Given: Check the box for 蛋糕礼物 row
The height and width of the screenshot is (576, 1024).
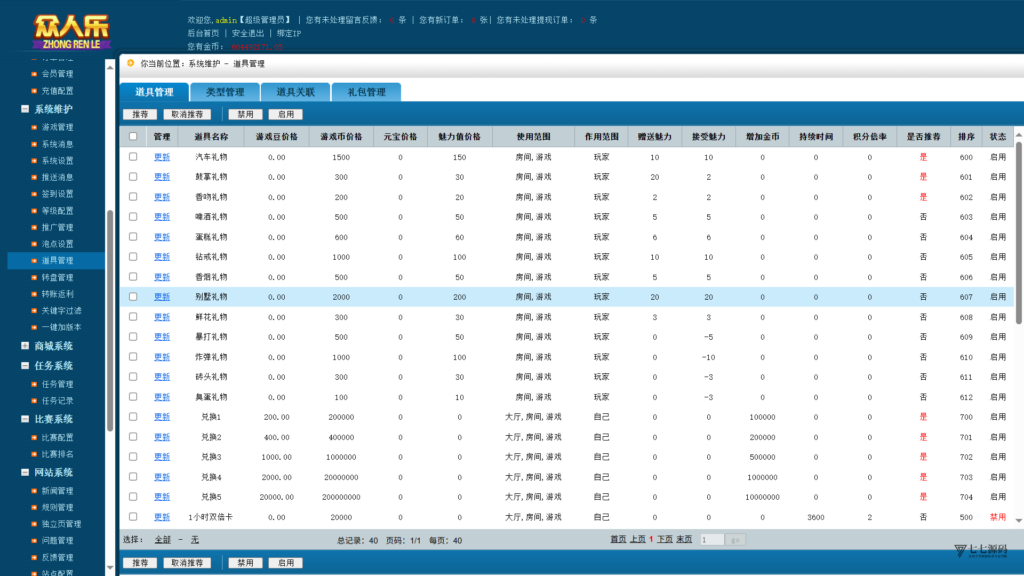Looking at the screenshot, I should (133, 236).
